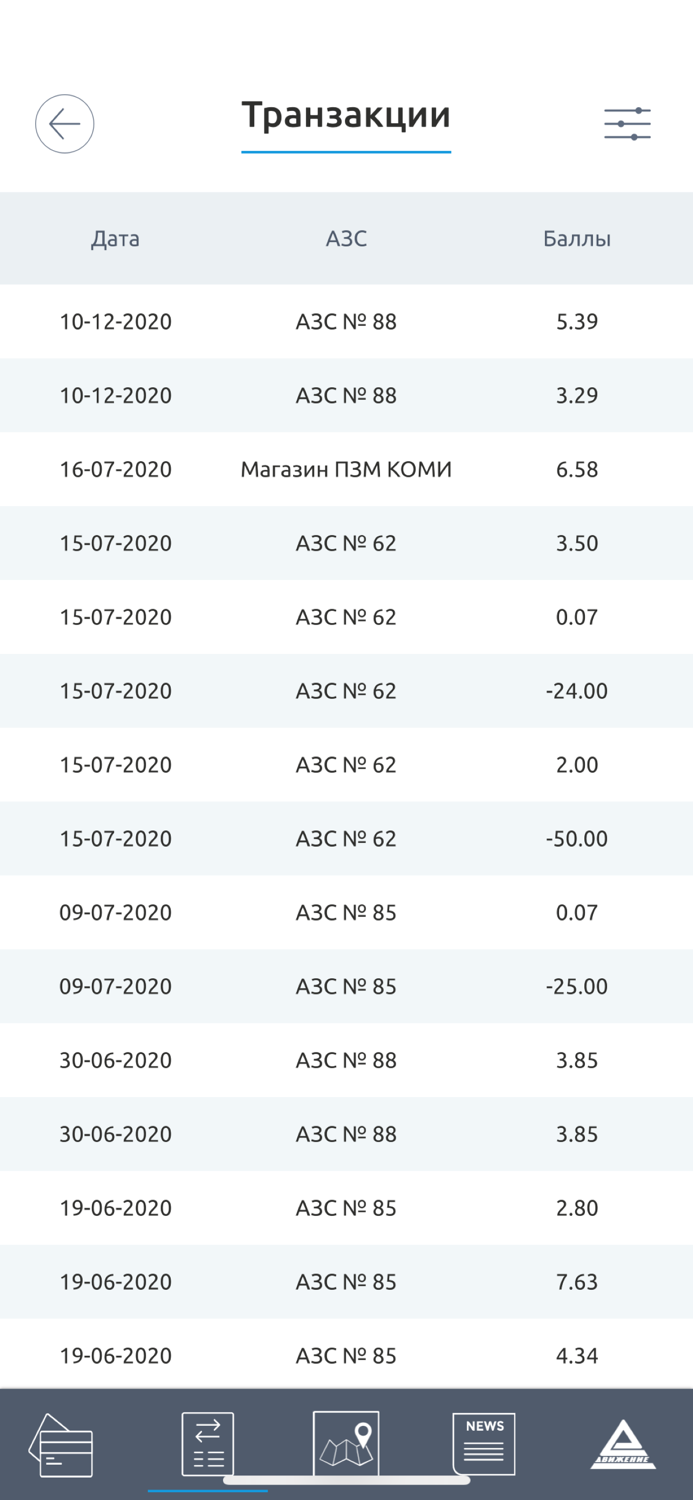Select the transactions list icon in bottom bar
Viewport: 693px width, 1500px height.
[x=208, y=1444]
